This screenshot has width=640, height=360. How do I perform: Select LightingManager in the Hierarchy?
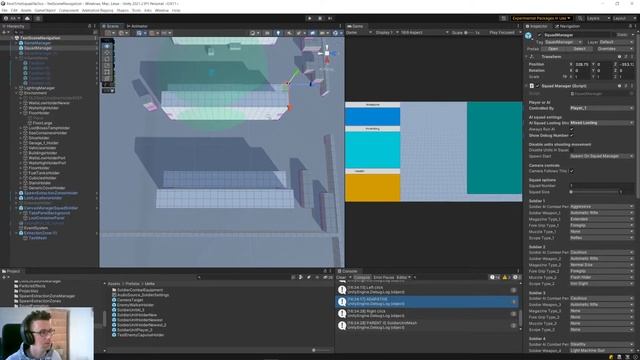(x=39, y=88)
